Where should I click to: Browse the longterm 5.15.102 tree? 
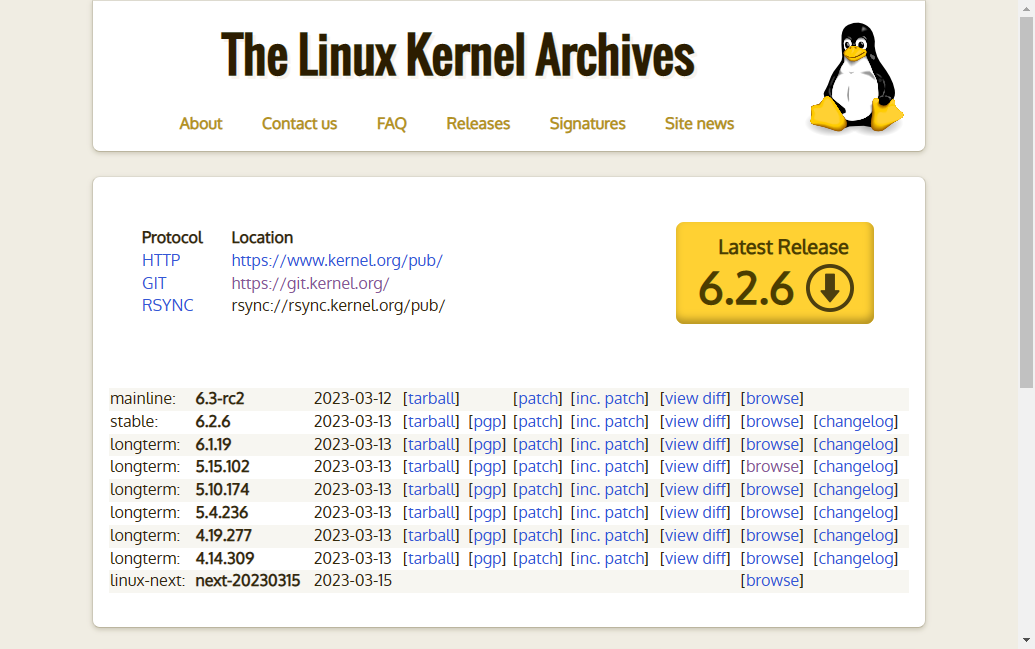[x=772, y=467]
